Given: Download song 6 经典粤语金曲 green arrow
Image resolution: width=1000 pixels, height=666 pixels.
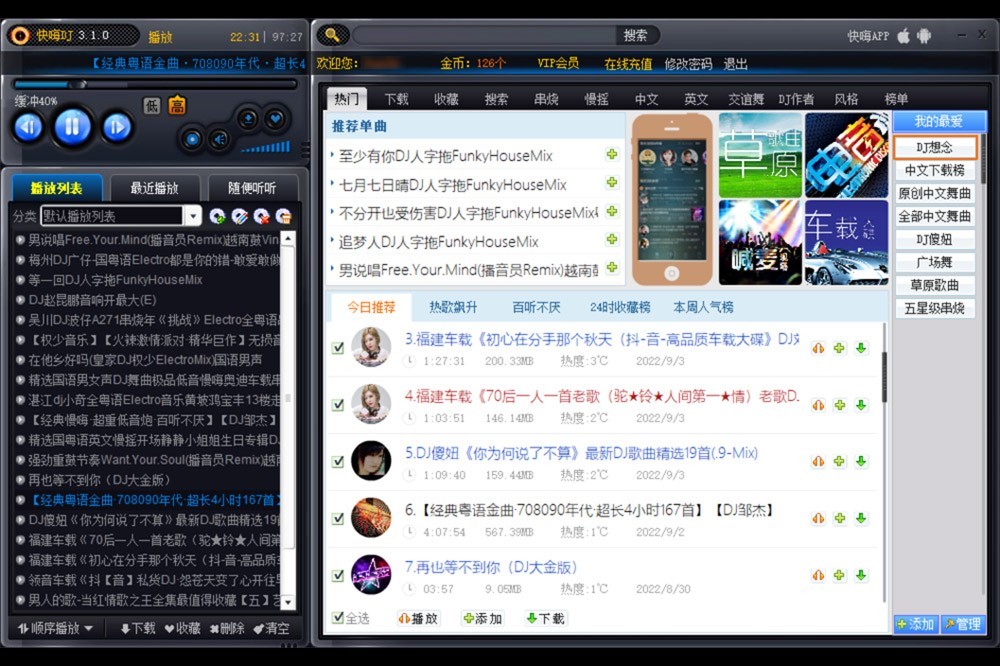Looking at the screenshot, I should [862, 518].
